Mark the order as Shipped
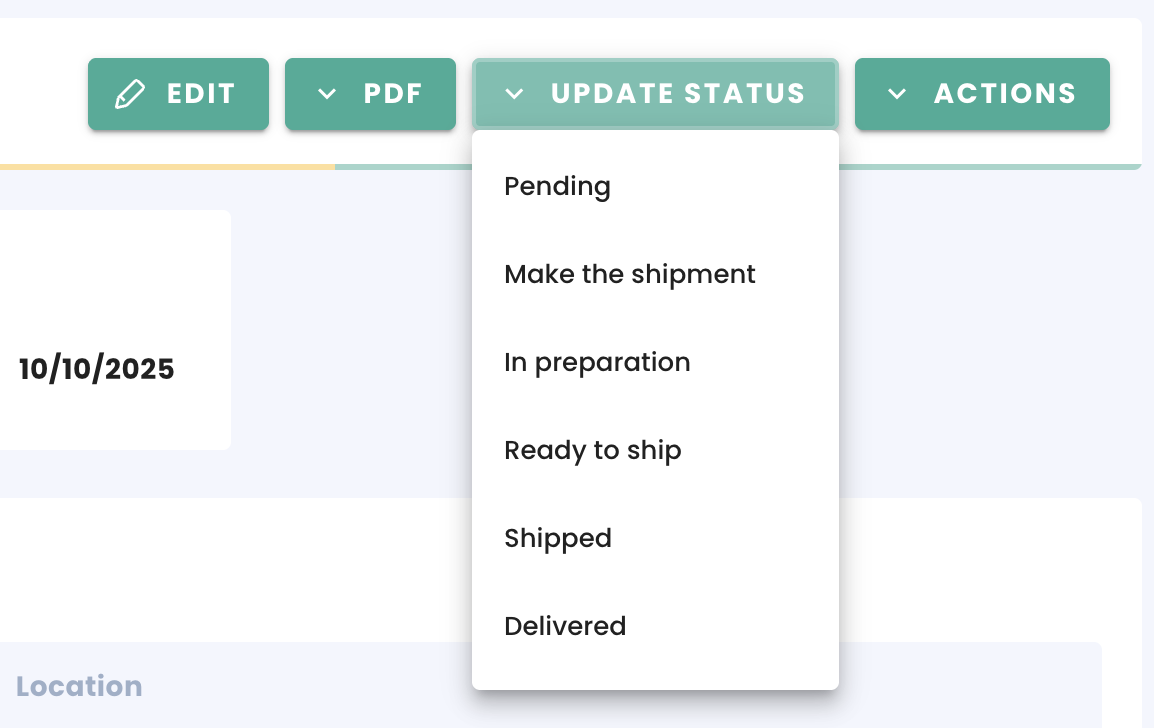1154x728 pixels. (x=558, y=539)
